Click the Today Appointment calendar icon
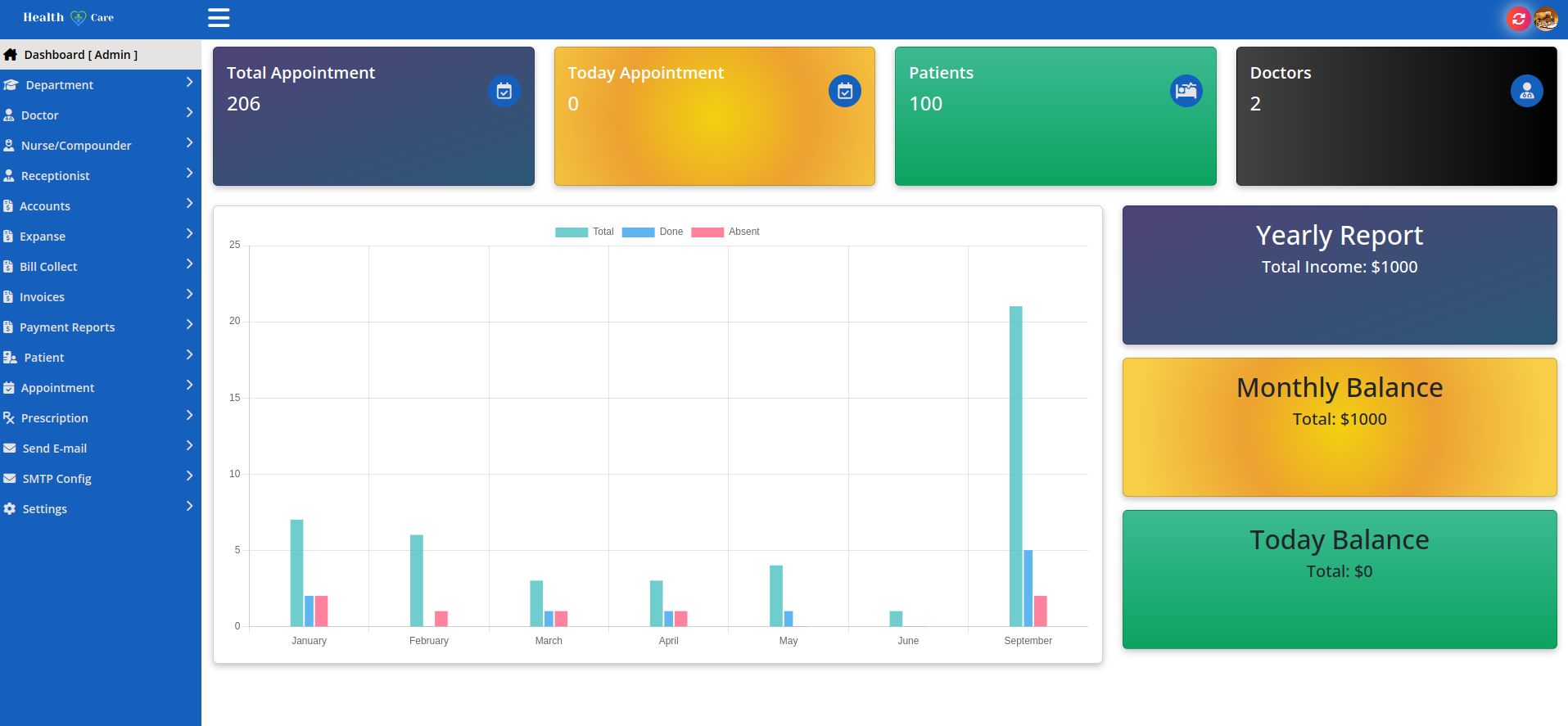 pos(845,91)
